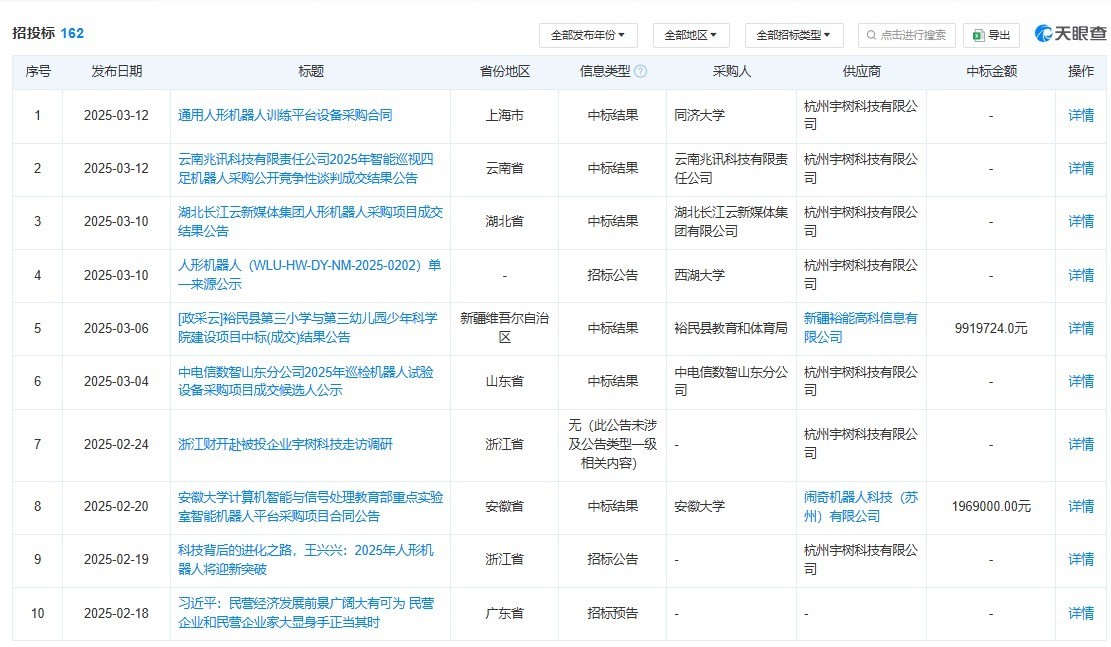Open the 科技背后的进化之路，王兴兴 title link

[x=305, y=560]
